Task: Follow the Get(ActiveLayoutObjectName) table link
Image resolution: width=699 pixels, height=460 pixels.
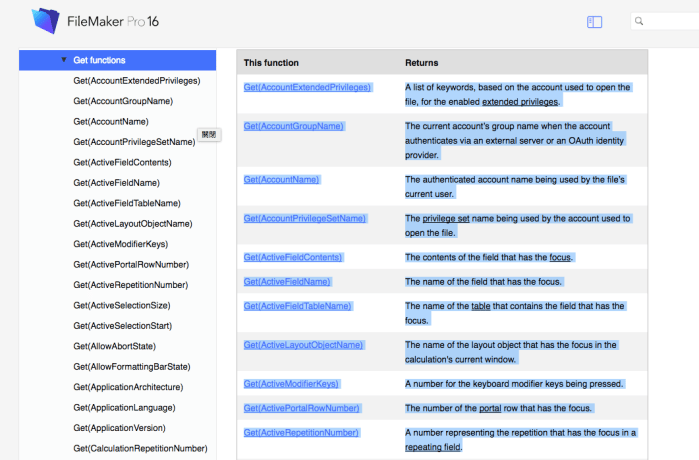Action: pyautogui.click(x=303, y=345)
